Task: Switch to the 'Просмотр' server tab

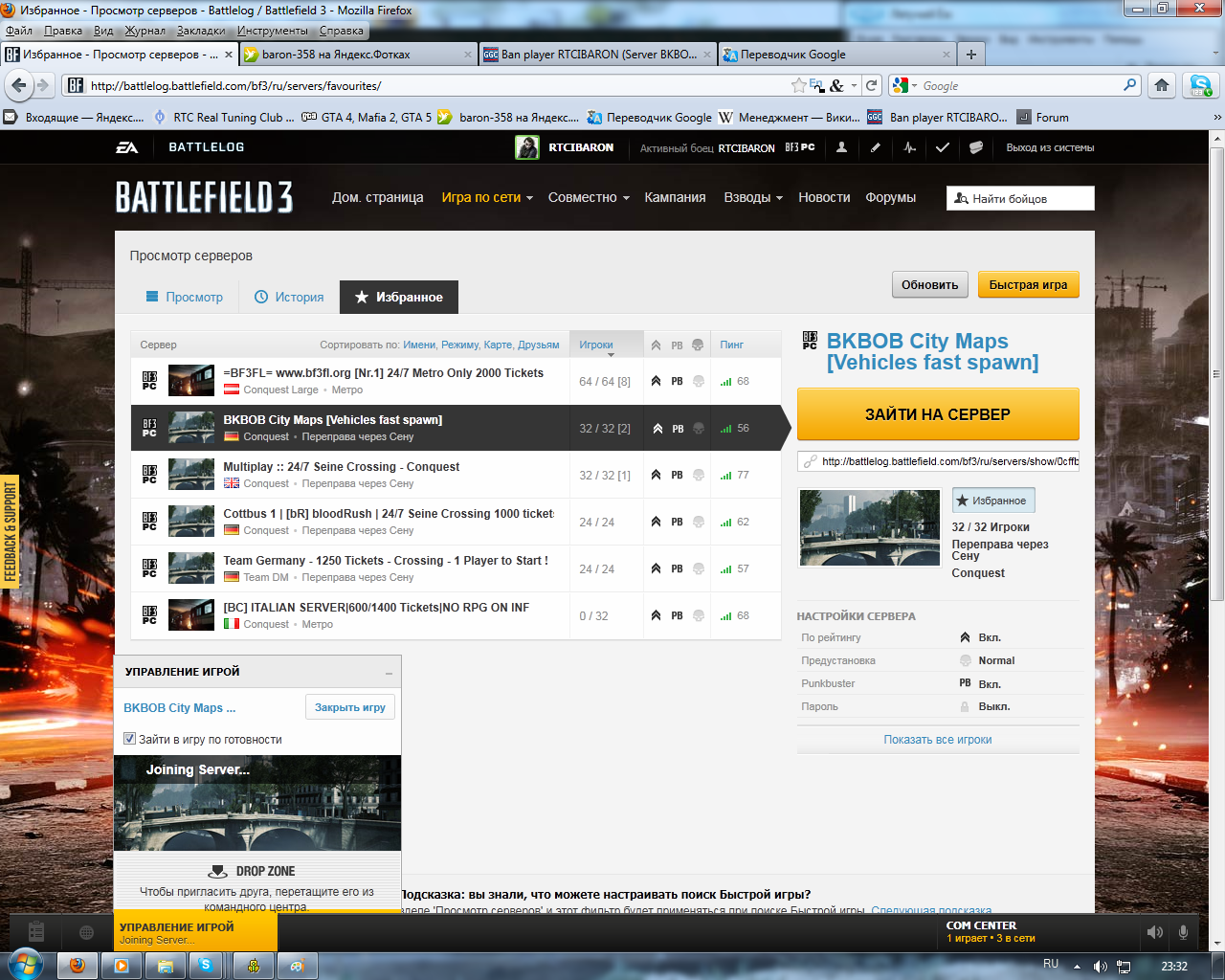Action: coord(184,298)
